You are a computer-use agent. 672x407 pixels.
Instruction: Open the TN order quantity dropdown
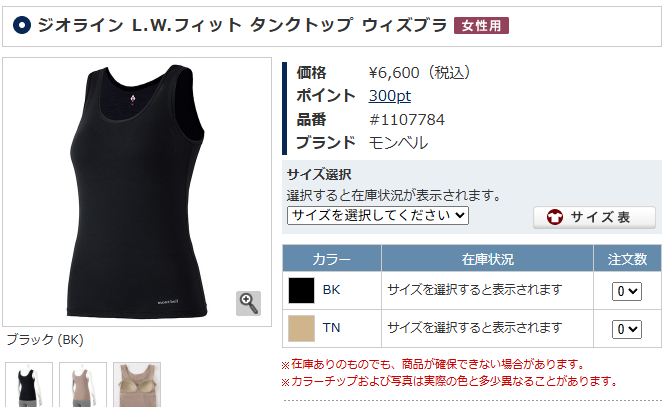click(x=627, y=329)
